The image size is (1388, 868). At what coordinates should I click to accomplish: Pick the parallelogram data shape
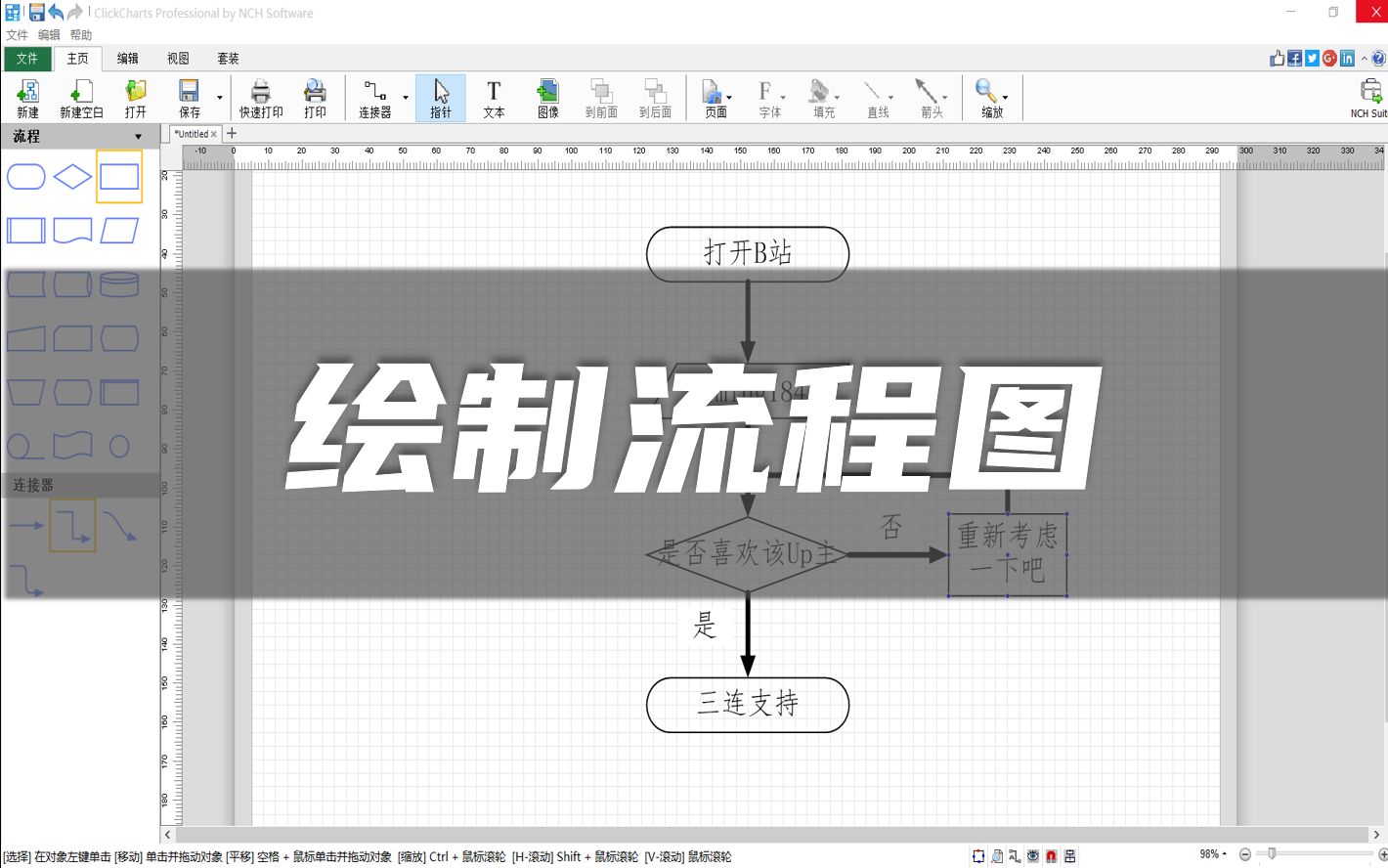click(x=119, y=231)
